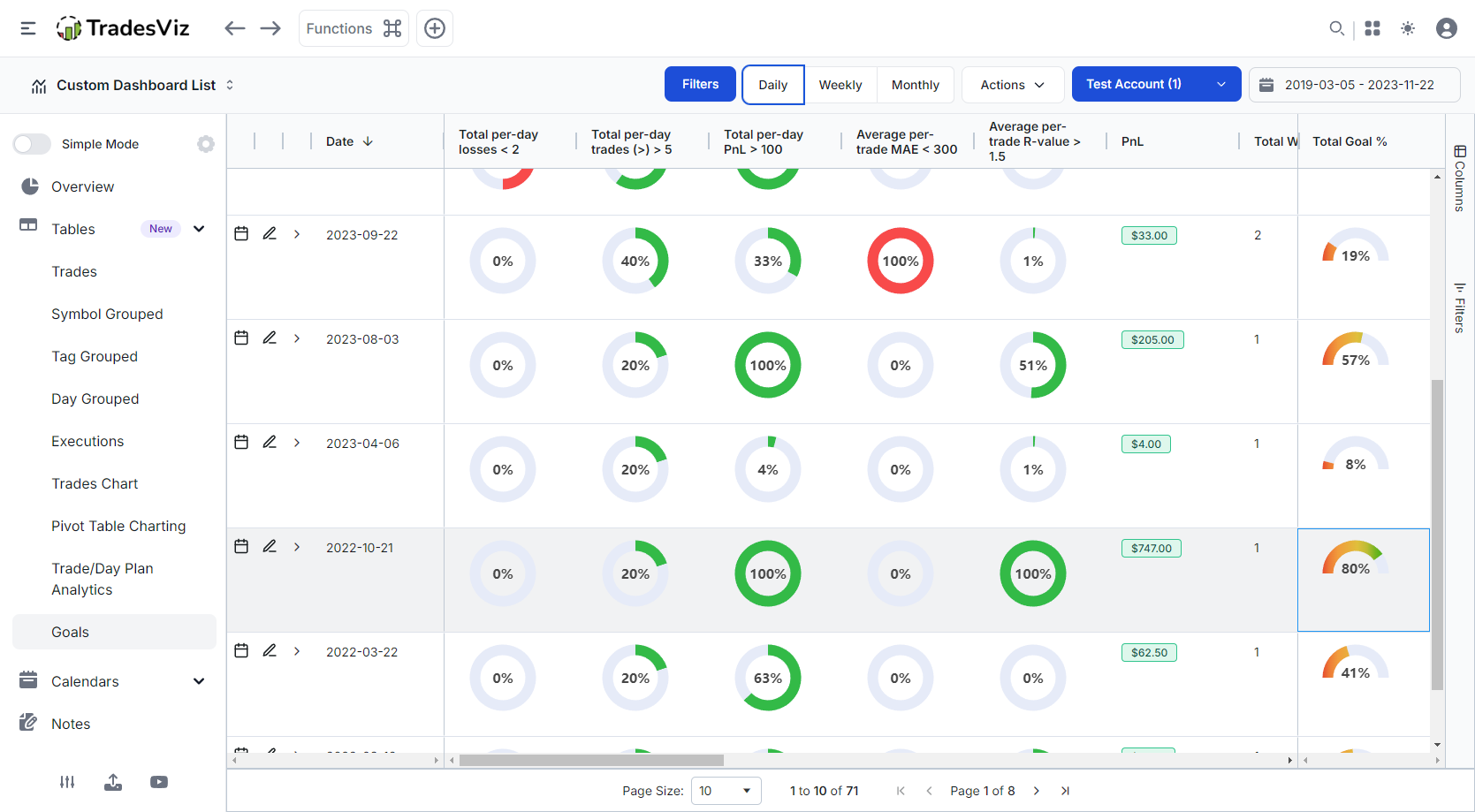The height and width of the screenshot is (812, 1475).
Task: Sort by the Total Goal % column header
Action: (x=1350, y=141)
